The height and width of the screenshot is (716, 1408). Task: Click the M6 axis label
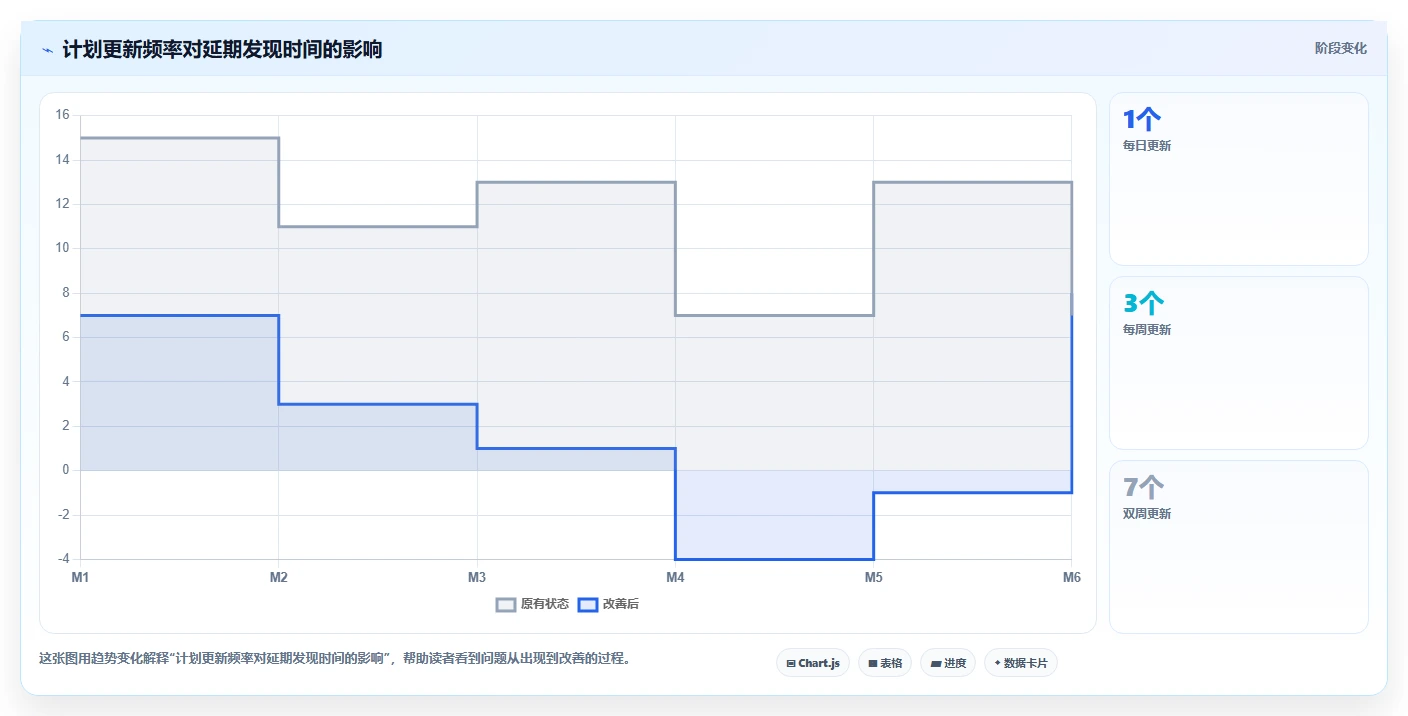(1071, 577)
